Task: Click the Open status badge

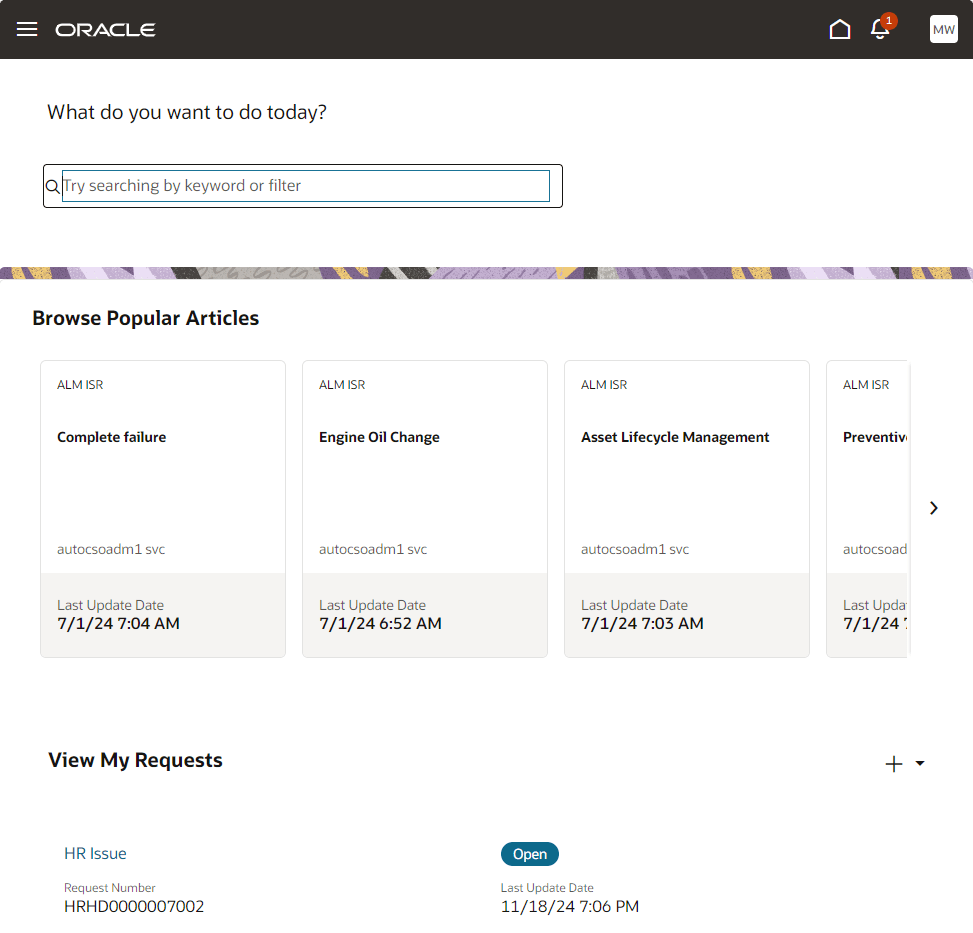Action: click(529, 854)
